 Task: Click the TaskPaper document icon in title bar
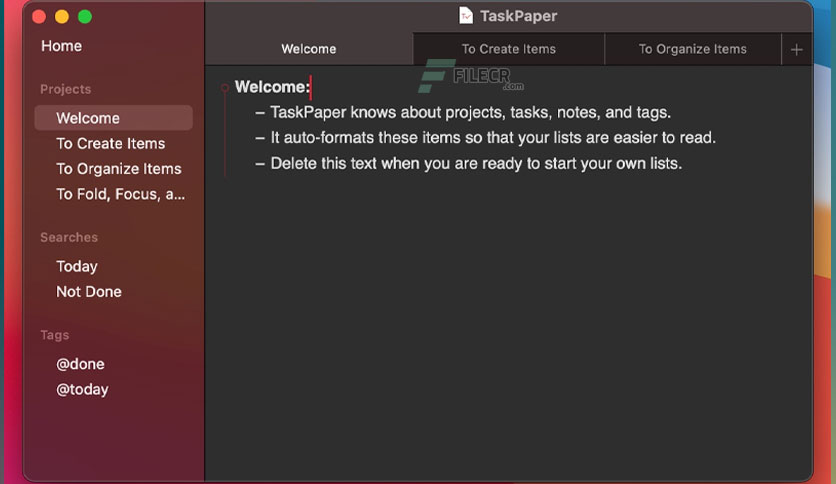click(x=465, y=16)
